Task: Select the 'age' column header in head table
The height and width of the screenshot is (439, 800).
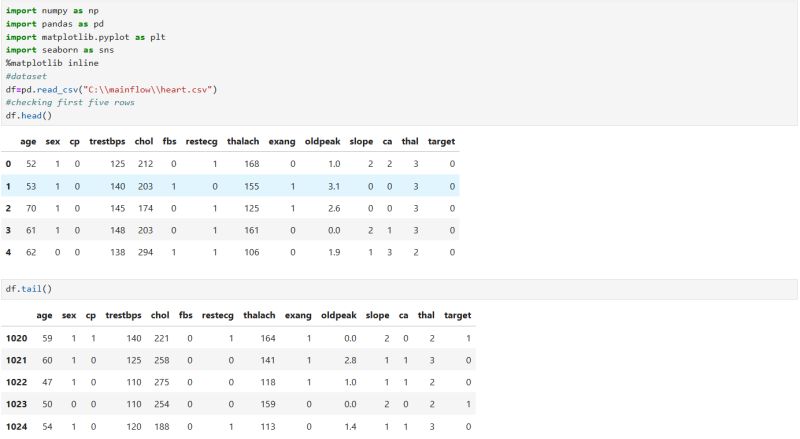Action: [28, 141]
